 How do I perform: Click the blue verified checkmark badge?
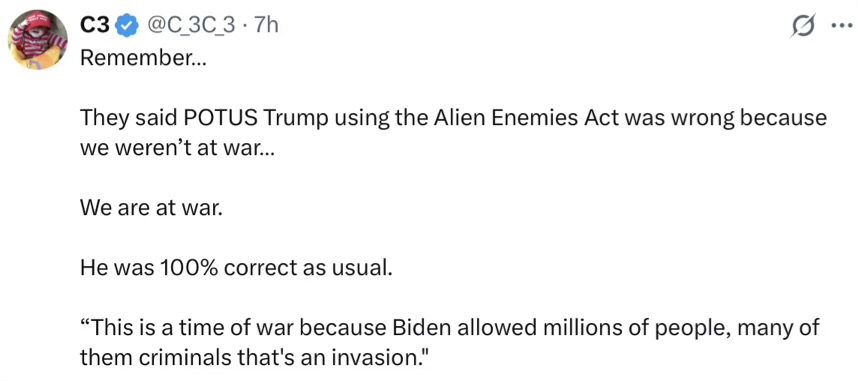pyautogui.click(x=128, y=27)
